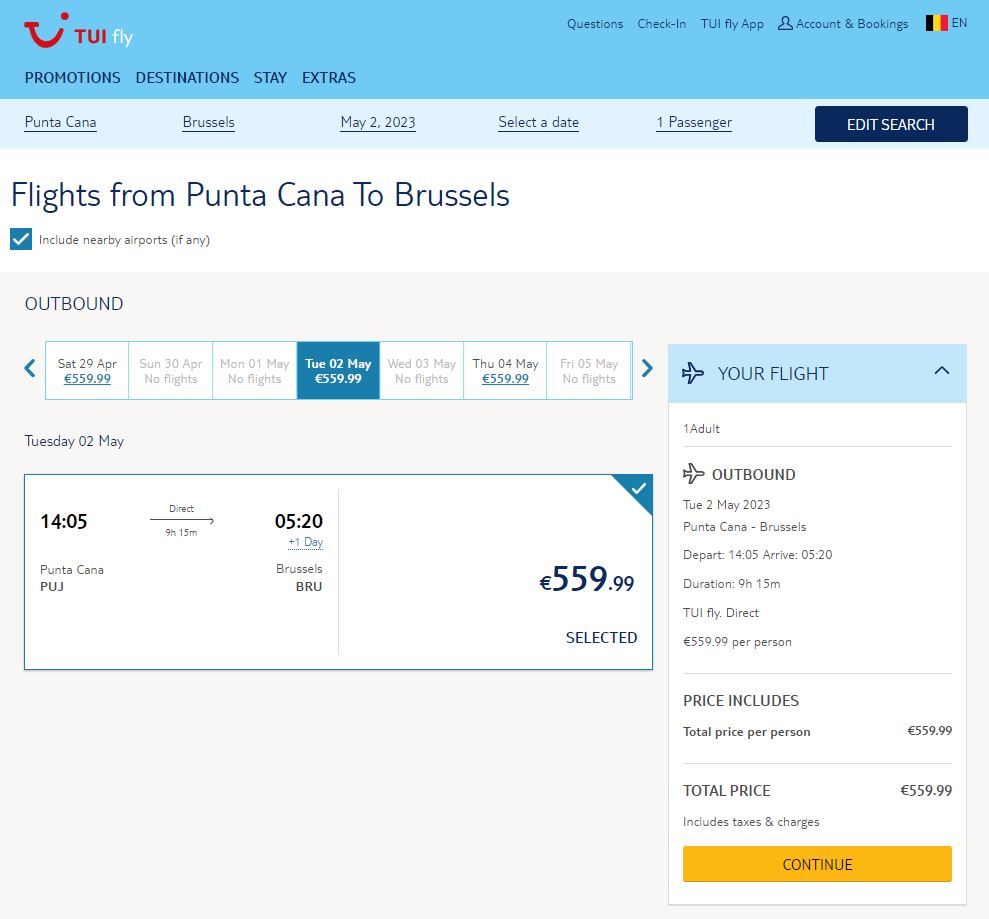Open the PROMOTIONS menu
Image resolution: width=989 pixels, height=919 pixels.
click(72, 78)
